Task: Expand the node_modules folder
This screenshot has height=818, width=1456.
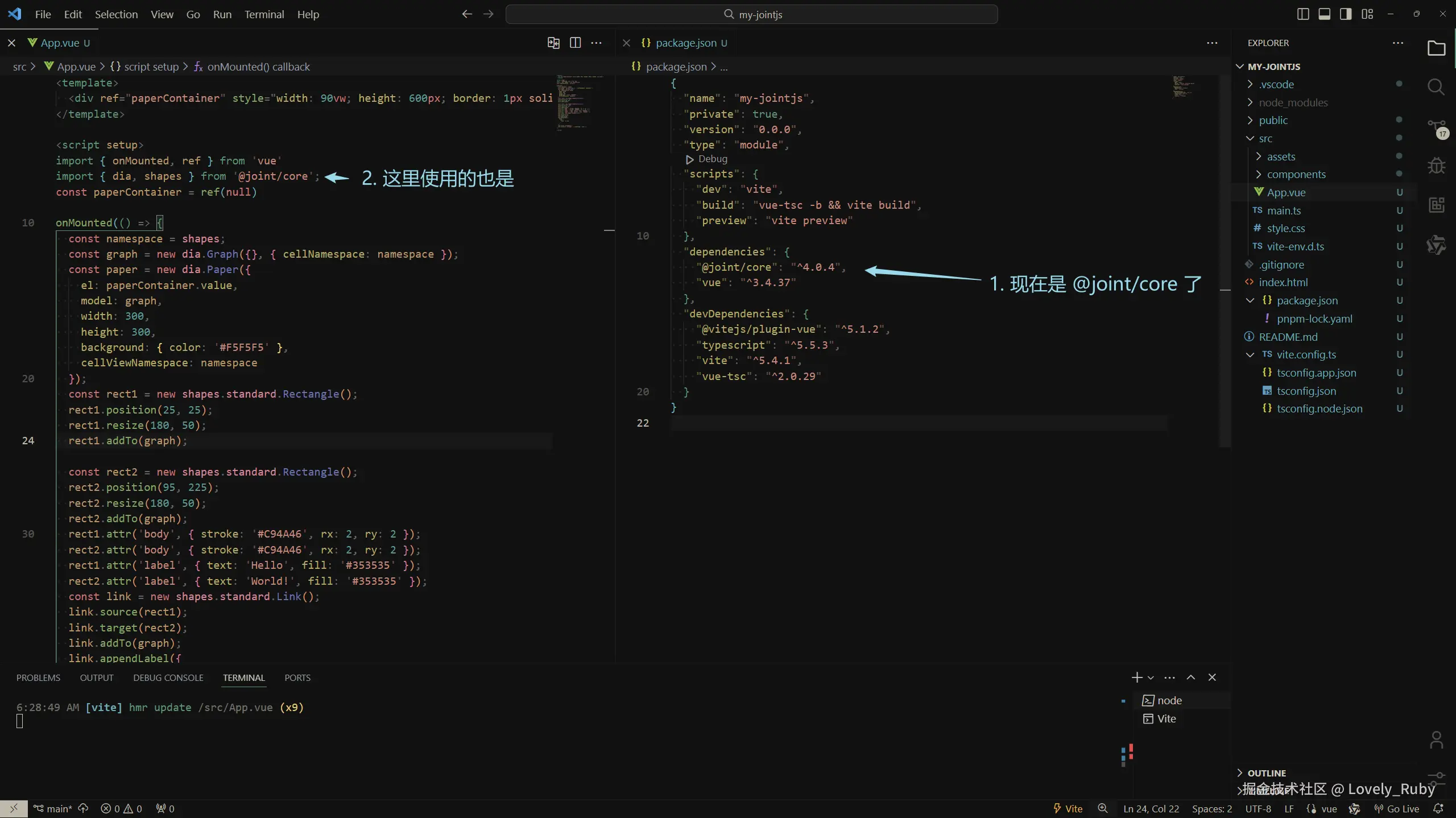Action: click(x=1293, y=102)
